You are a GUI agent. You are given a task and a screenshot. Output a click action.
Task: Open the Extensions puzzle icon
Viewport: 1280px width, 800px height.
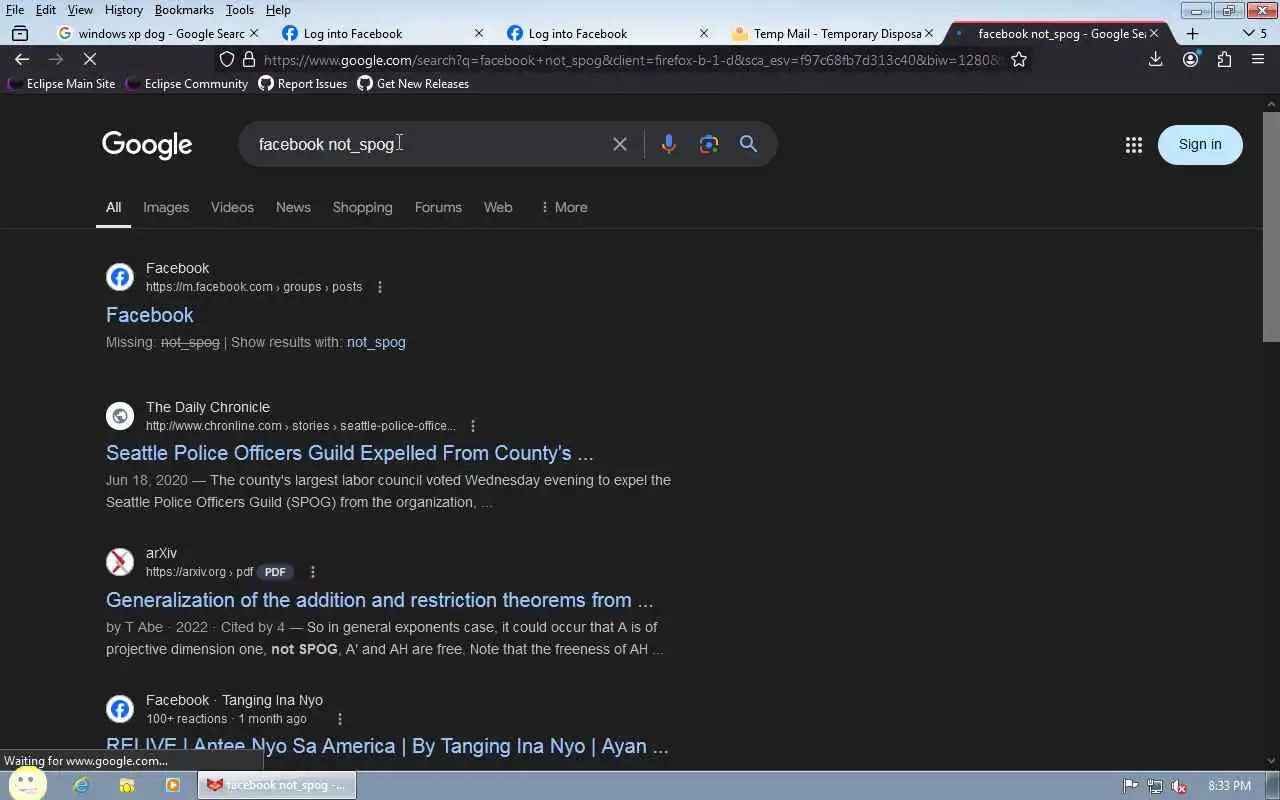[1224, 60]
